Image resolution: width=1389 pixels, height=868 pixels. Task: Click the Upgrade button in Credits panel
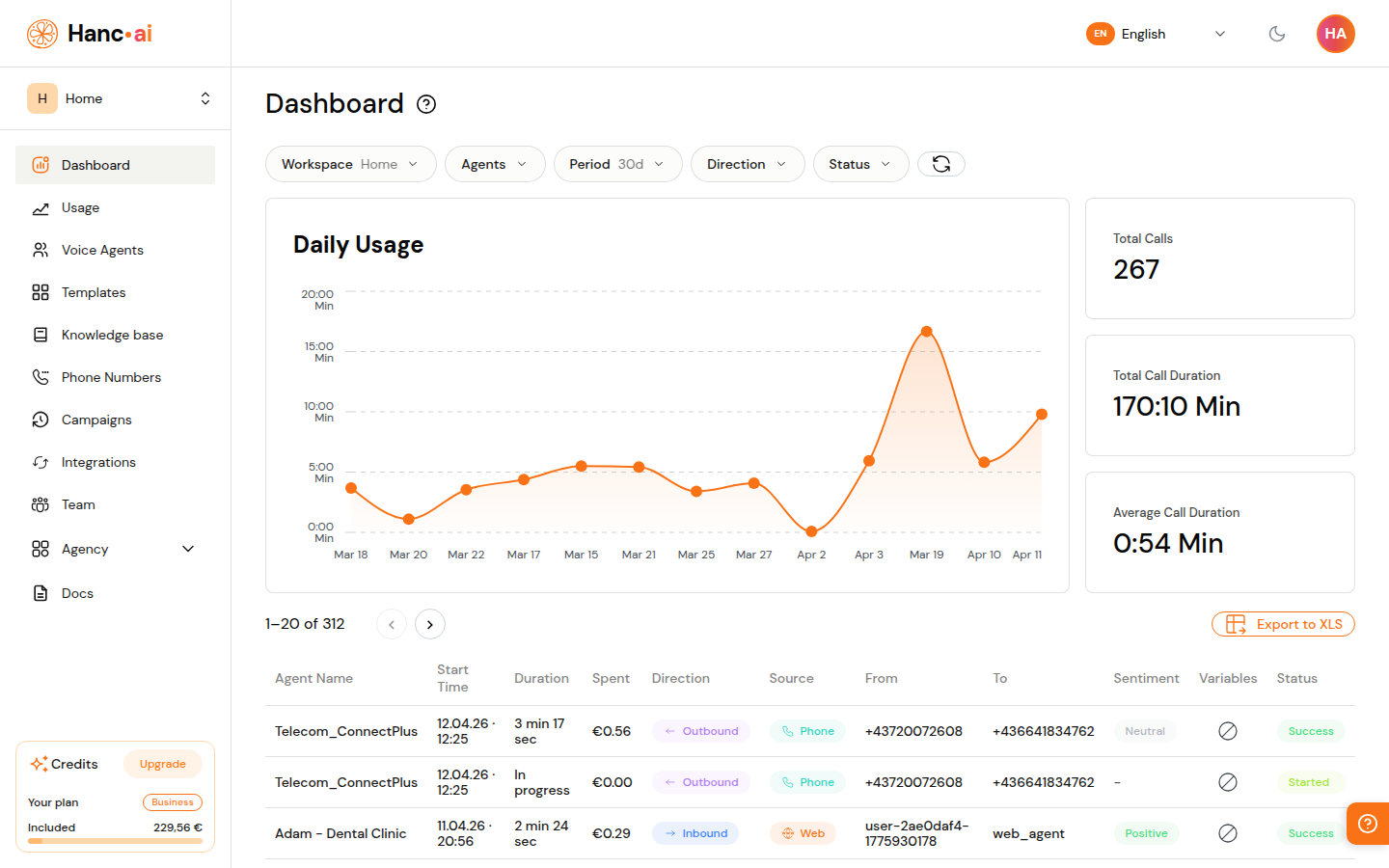click(x=163, y=764)
